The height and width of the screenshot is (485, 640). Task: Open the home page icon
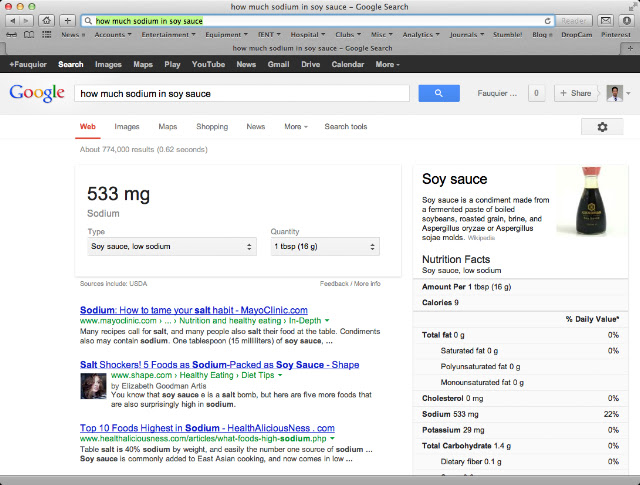[47, 20]
